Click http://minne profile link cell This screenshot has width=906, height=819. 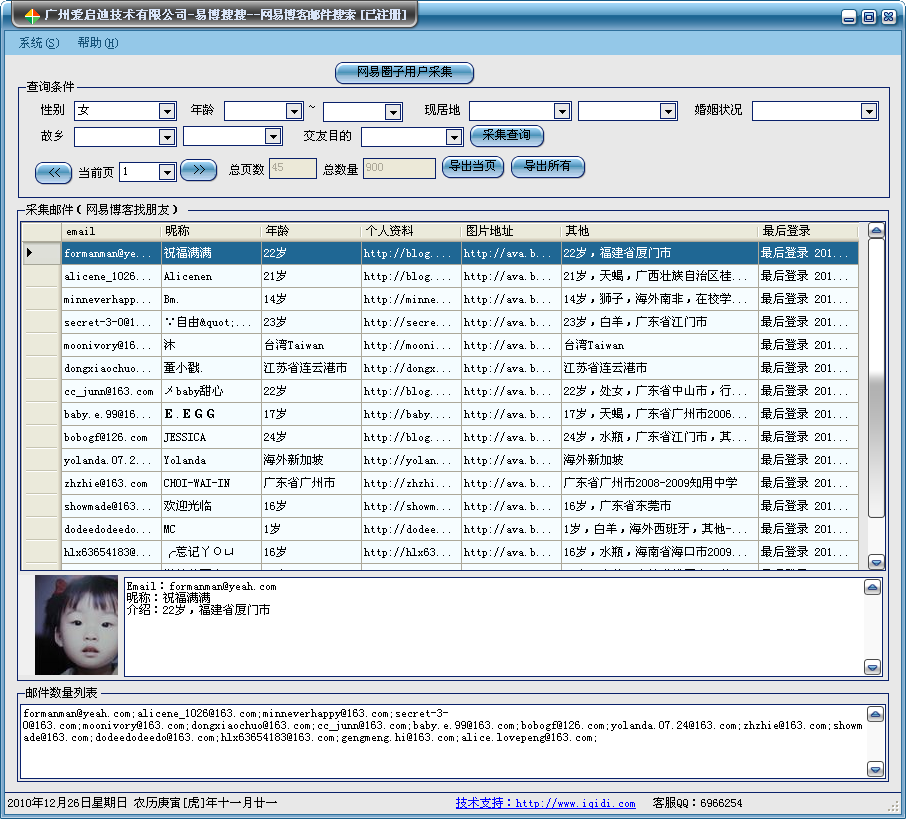point(411,299)
